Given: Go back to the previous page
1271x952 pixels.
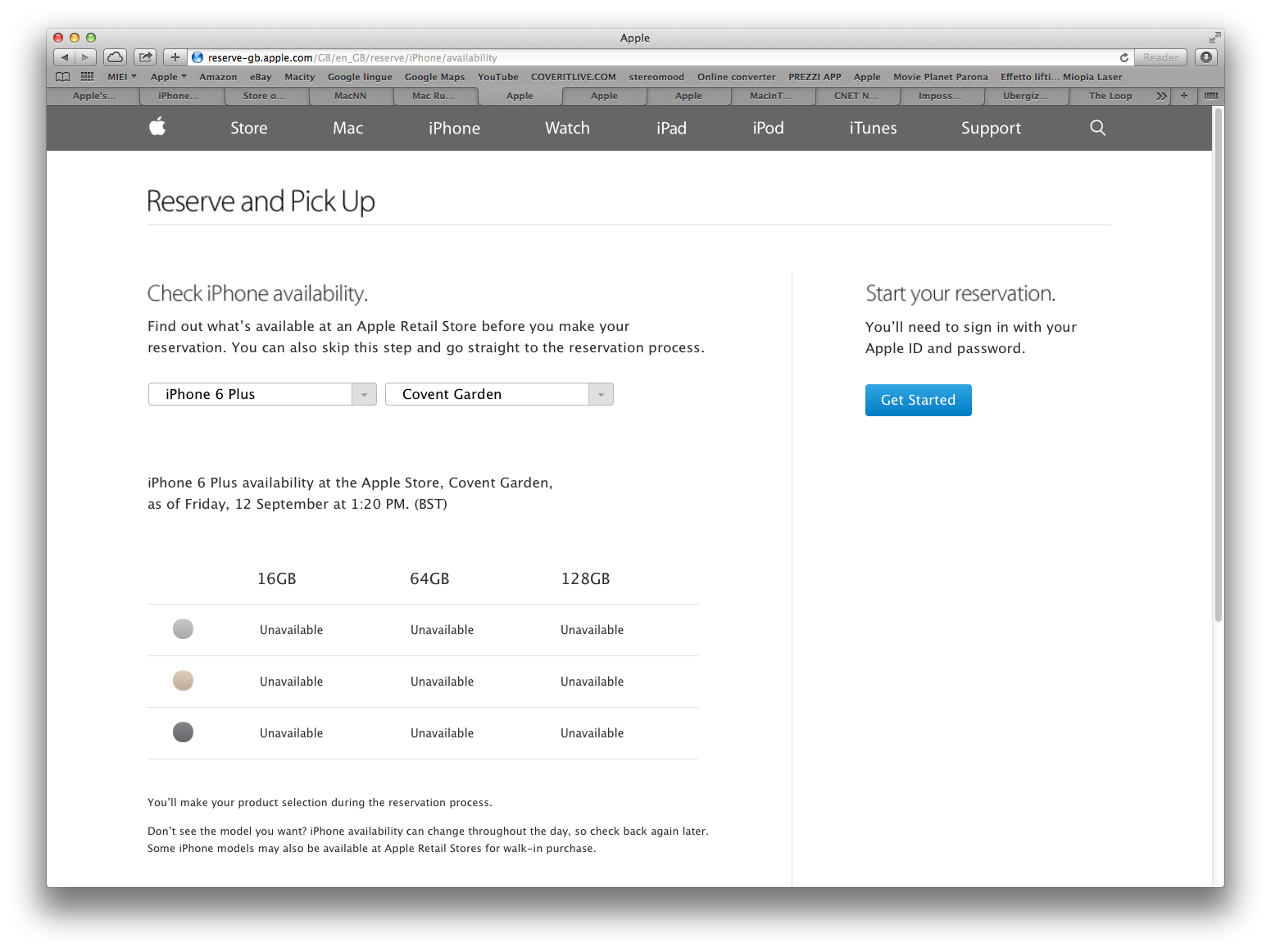Looking at the screenshot, I should [x=65, y=57].
